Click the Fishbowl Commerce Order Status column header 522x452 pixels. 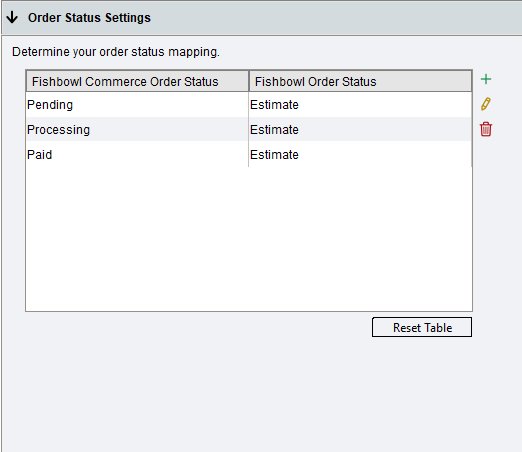[x=137, y=81]
